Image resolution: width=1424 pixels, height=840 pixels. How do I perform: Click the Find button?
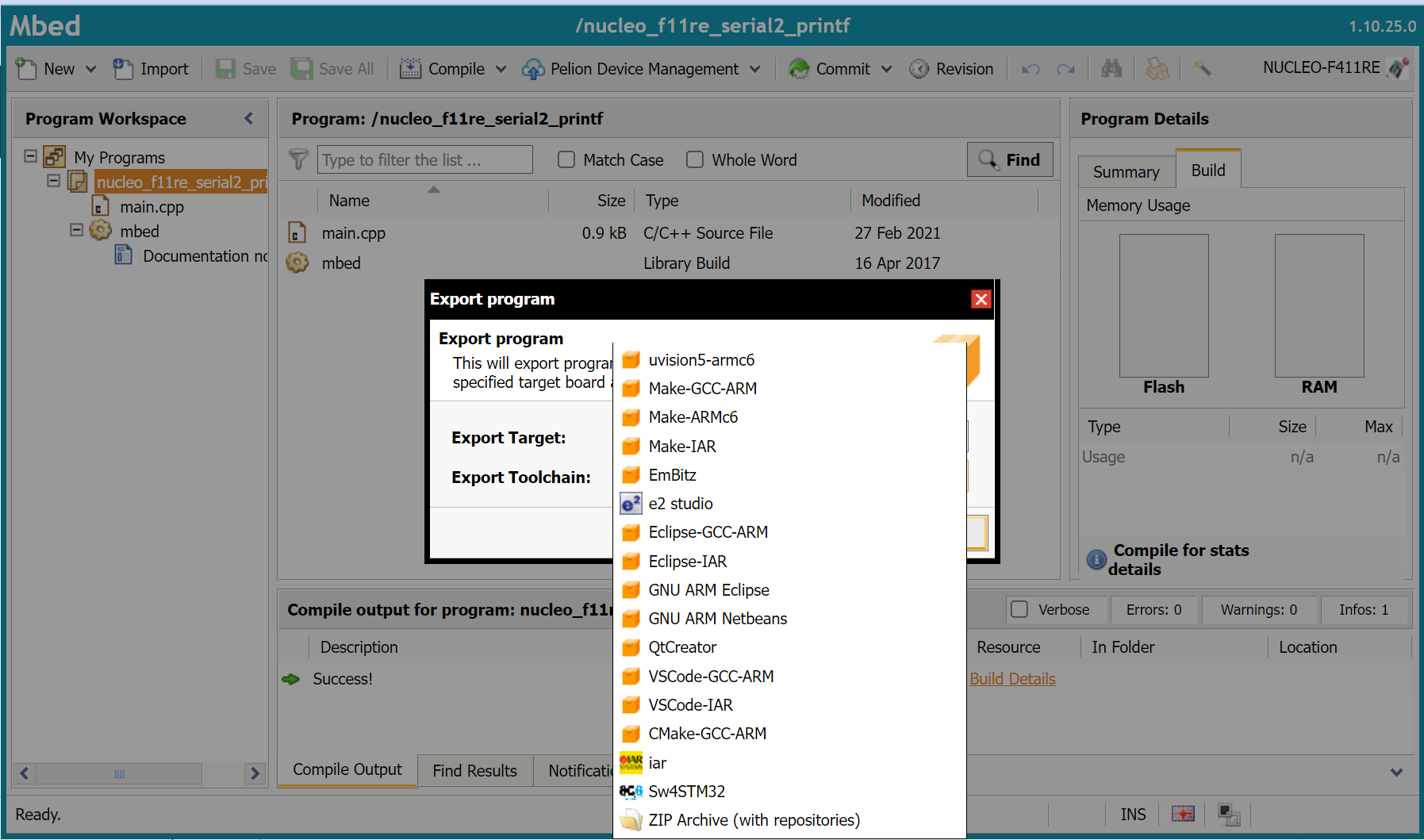pyautogui.click(x=1010, y=159)
